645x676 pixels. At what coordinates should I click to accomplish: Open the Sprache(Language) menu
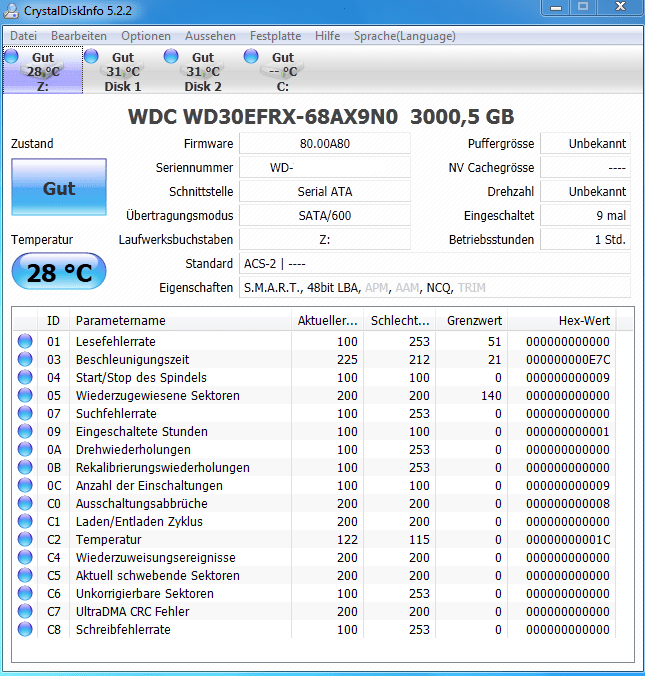pyautogui.click(x=404, y=36)
